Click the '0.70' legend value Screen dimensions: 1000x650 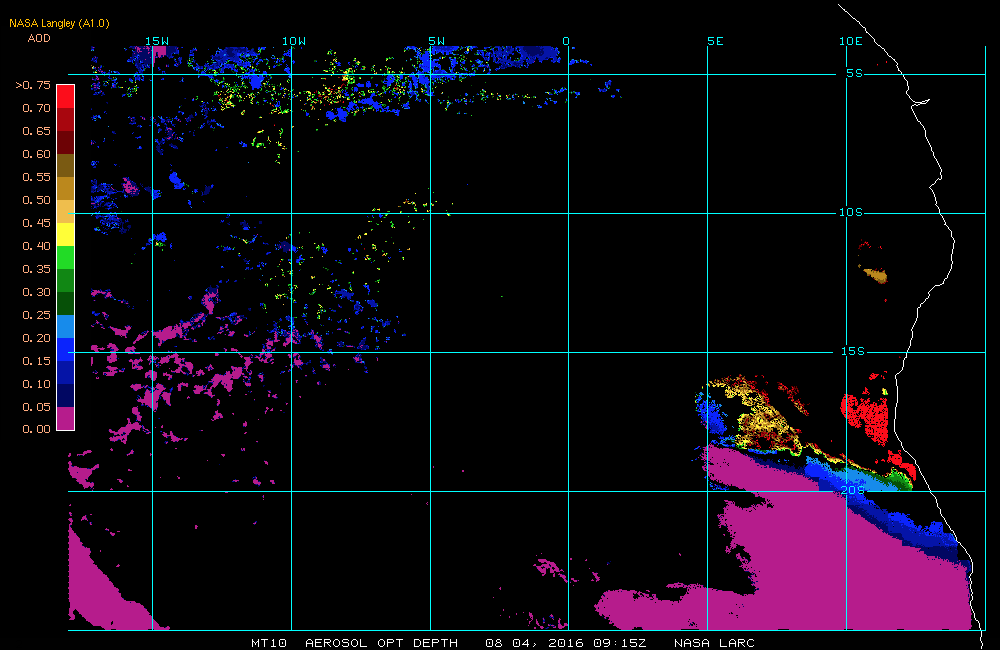[x=36, y=108]
